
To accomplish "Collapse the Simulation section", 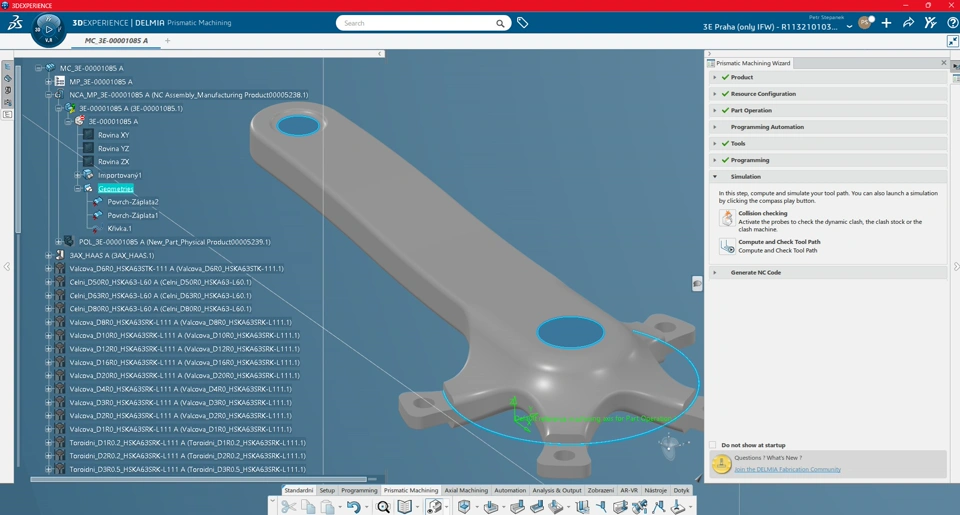I will [714, 176].
